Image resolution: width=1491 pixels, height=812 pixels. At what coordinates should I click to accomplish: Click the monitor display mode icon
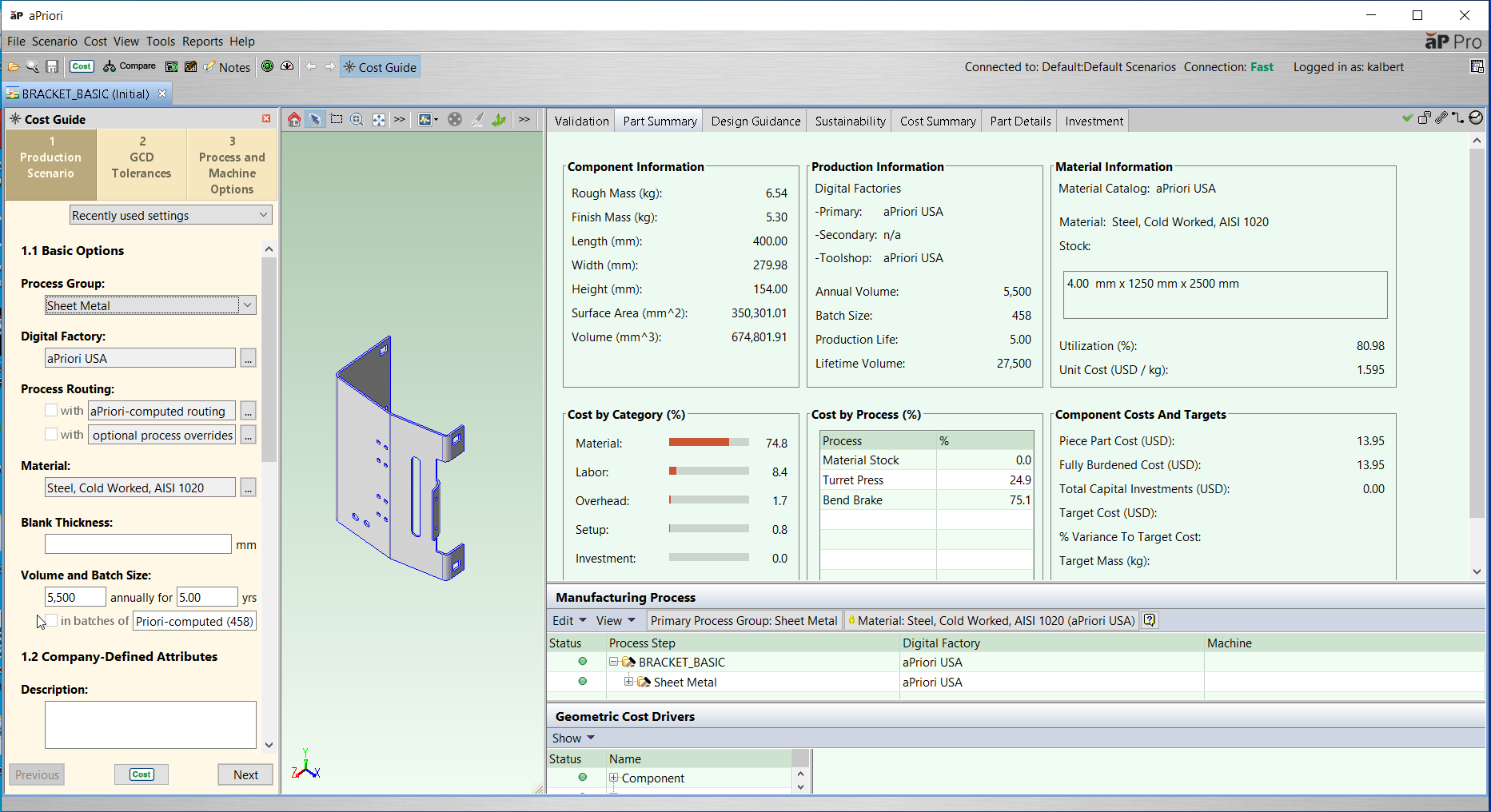[425, 119]
